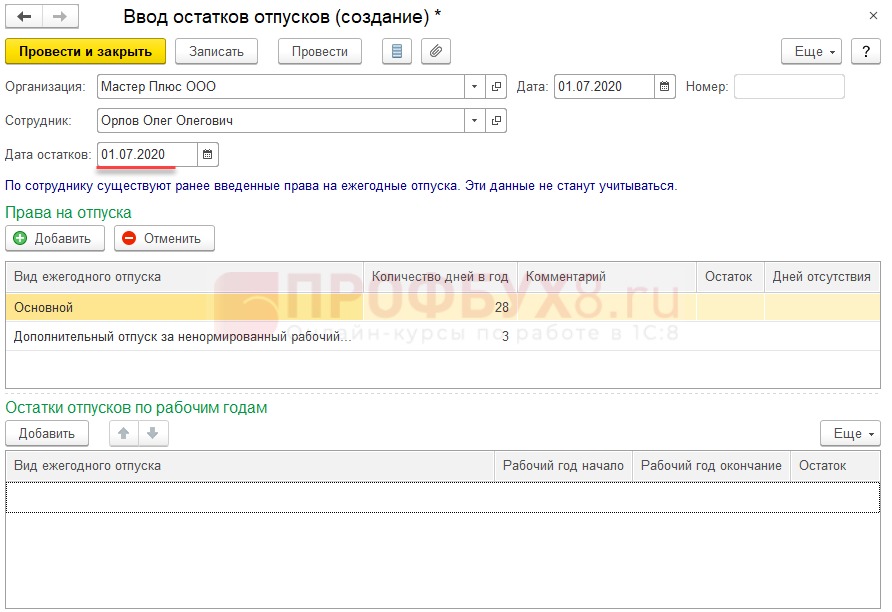Expand the Организация dropdown list
This screenshot has width=892, height=612.
[x=475, y=87]
